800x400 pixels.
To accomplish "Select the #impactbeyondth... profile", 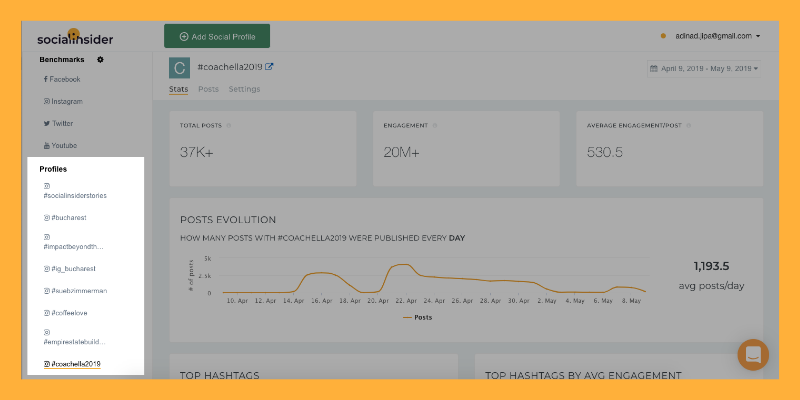I will point(73,242).
